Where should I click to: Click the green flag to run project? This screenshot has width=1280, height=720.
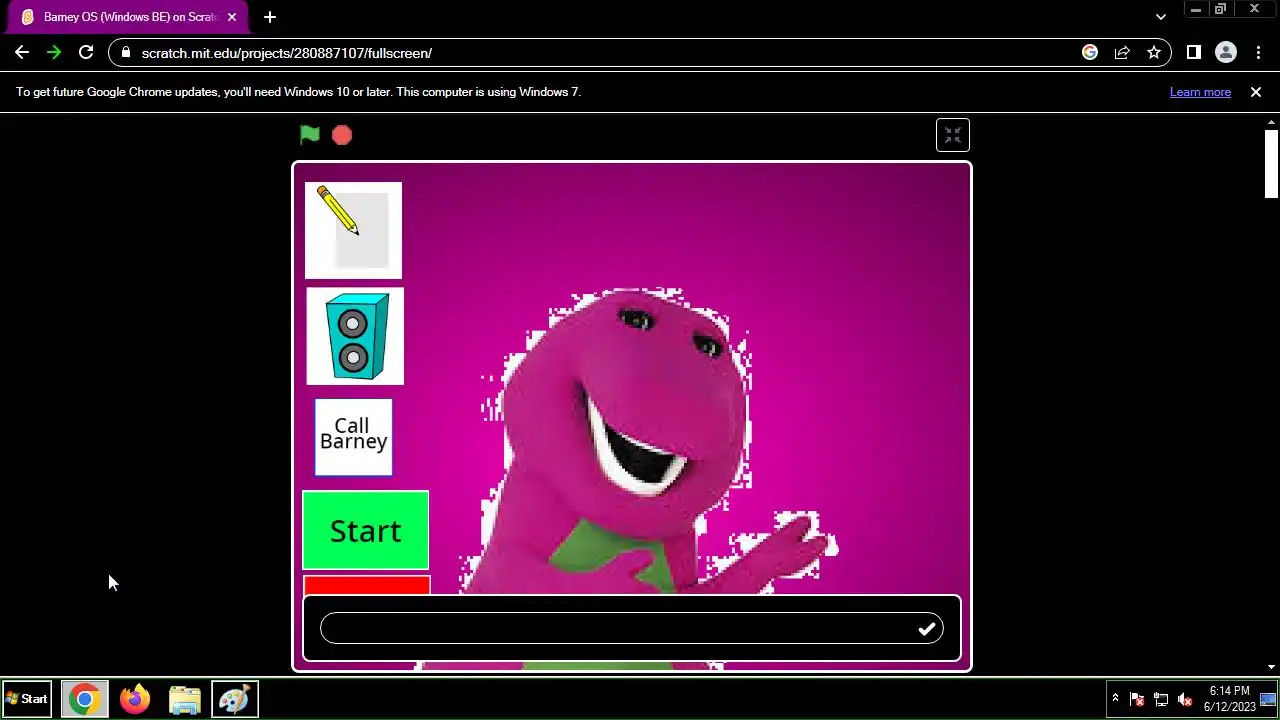pyautogui.click(x=310, y=135)
